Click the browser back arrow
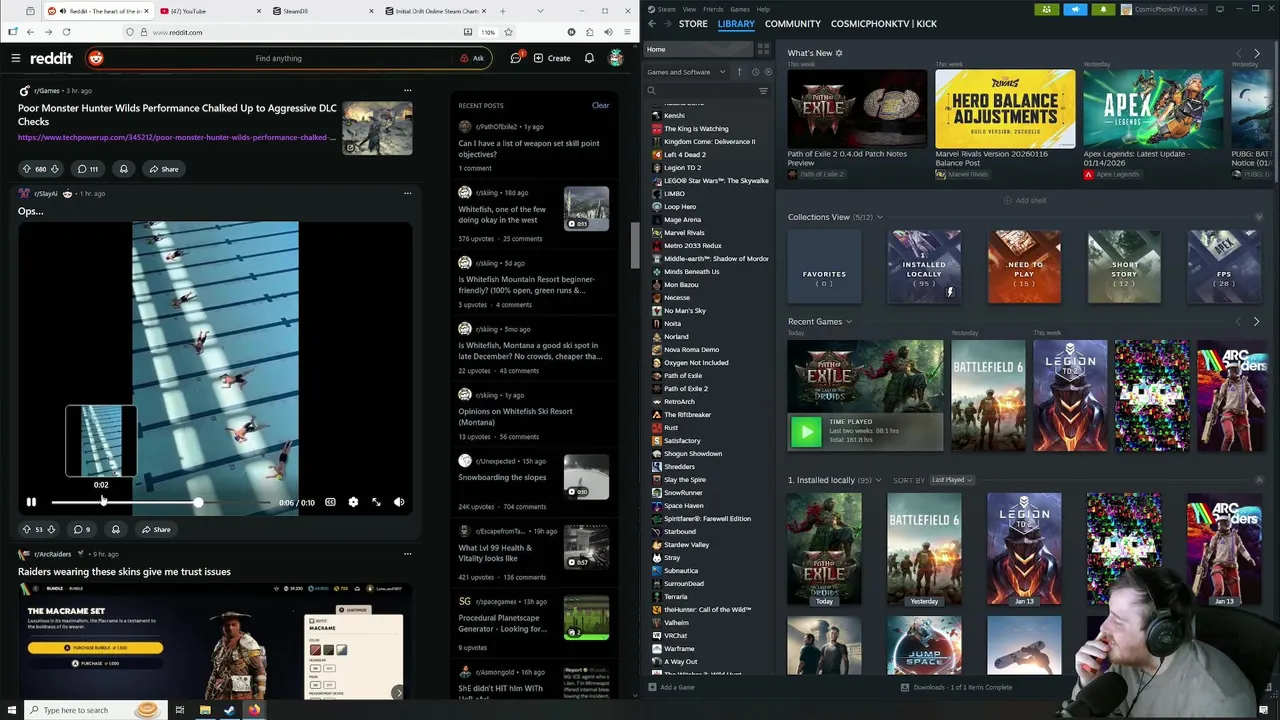Viewport: 1280px width, 720px height. 30,32
